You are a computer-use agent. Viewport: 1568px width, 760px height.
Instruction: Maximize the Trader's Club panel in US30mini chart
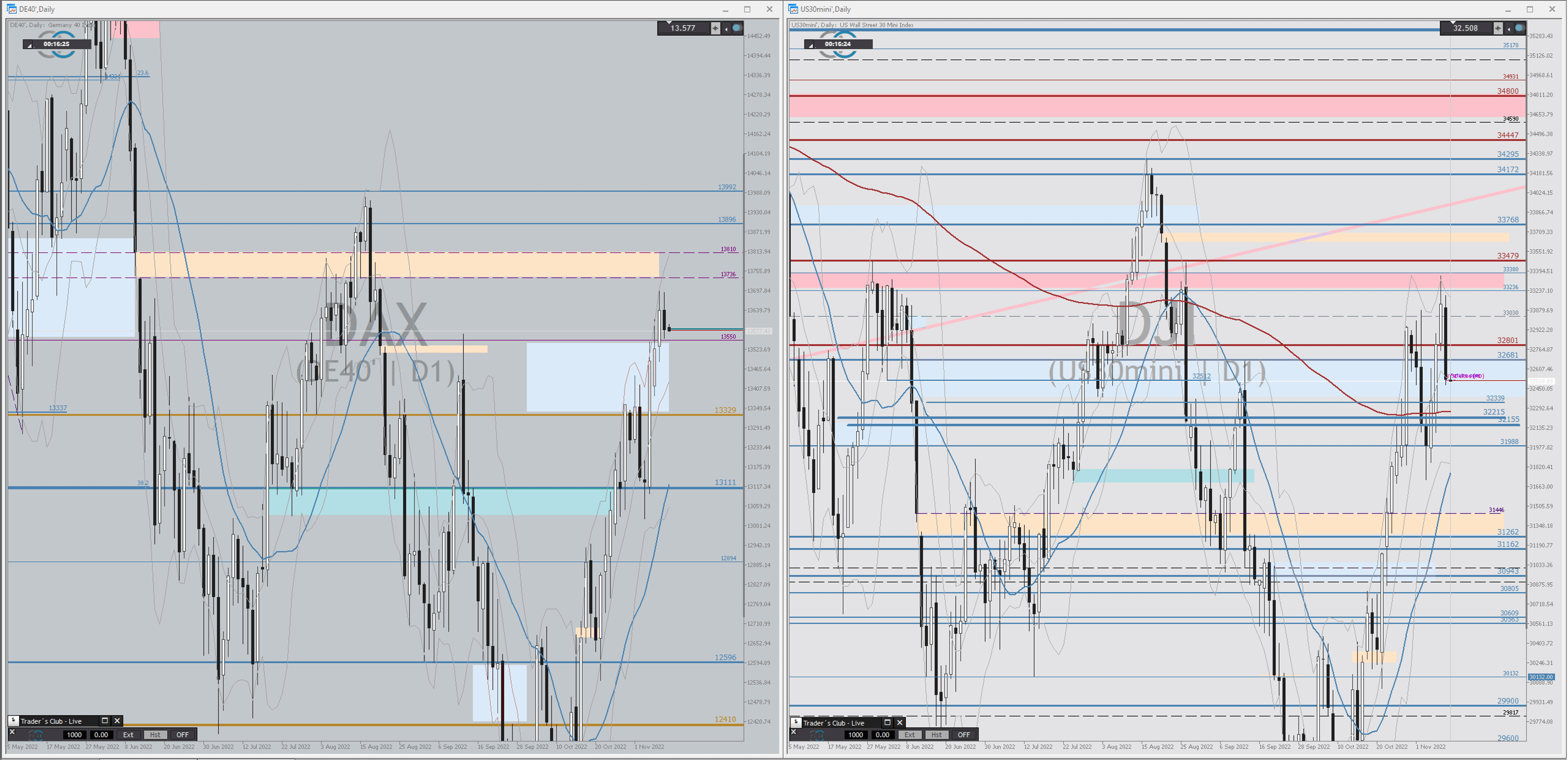pos(887,722)
